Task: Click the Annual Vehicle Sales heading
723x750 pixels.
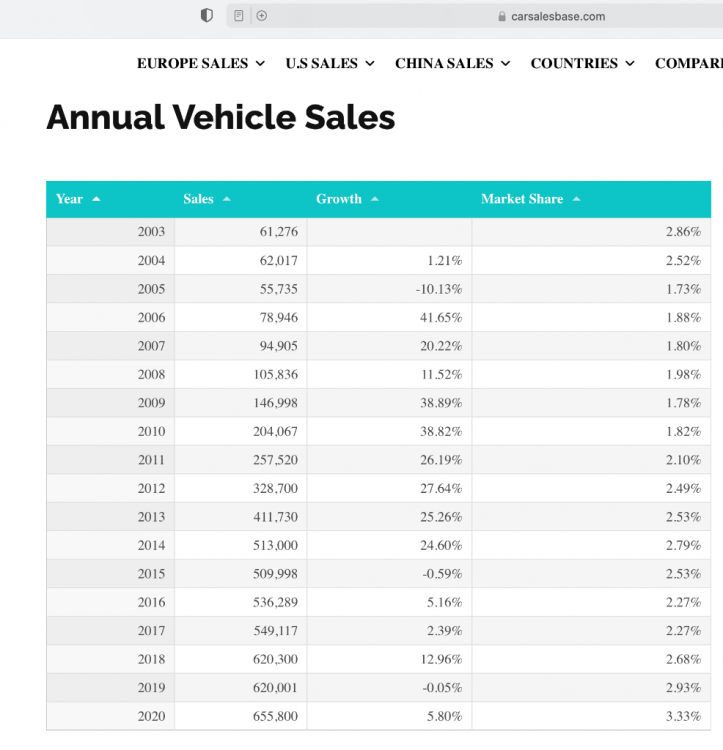Action: tap(220, 118)
